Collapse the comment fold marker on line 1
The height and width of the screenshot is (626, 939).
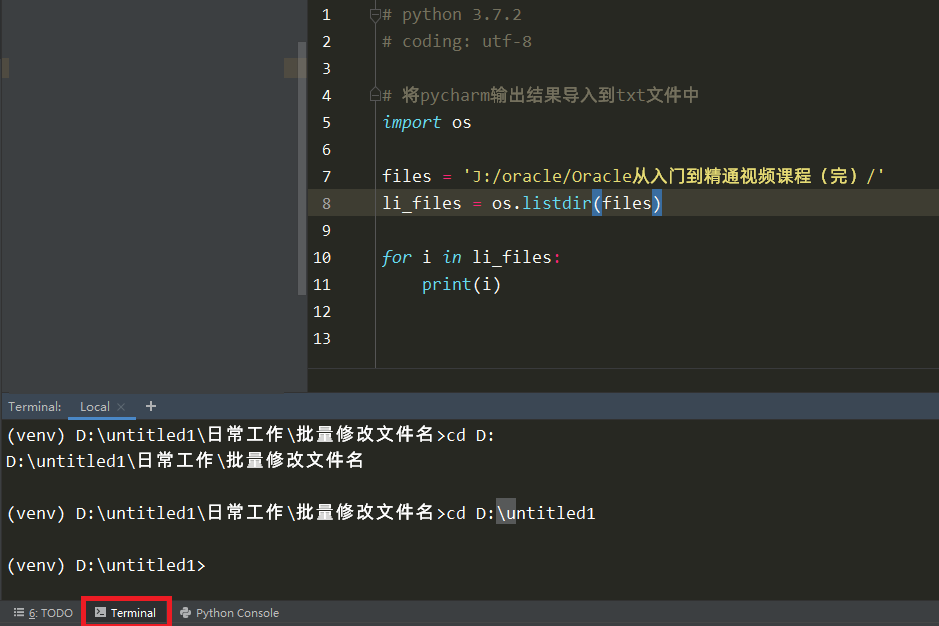[x=375, y=14]
